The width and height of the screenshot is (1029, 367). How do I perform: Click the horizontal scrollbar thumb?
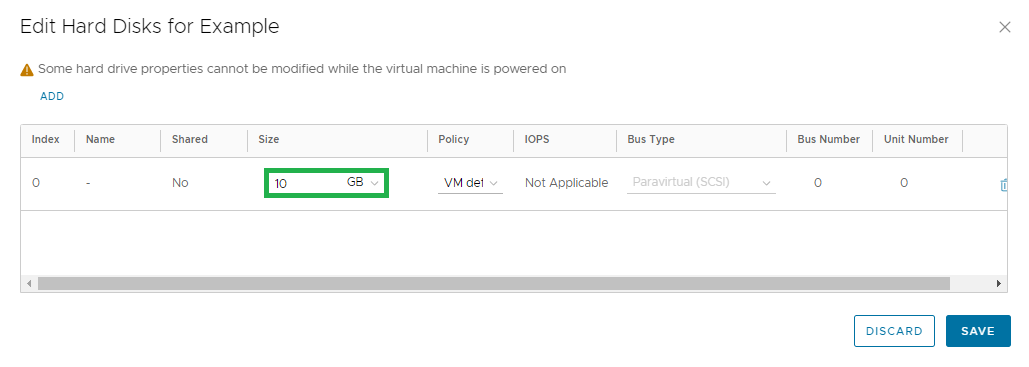[x=494, y=284]
